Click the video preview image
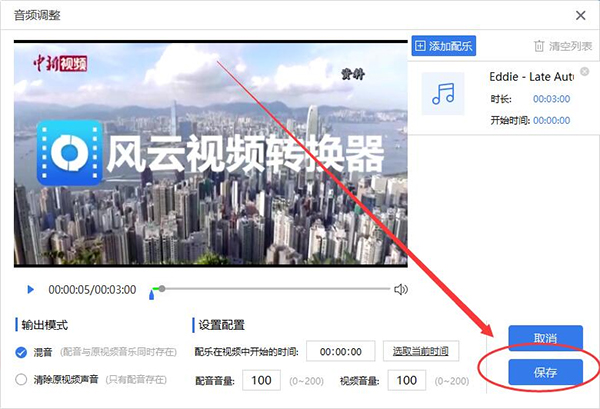 coord(210,155)
